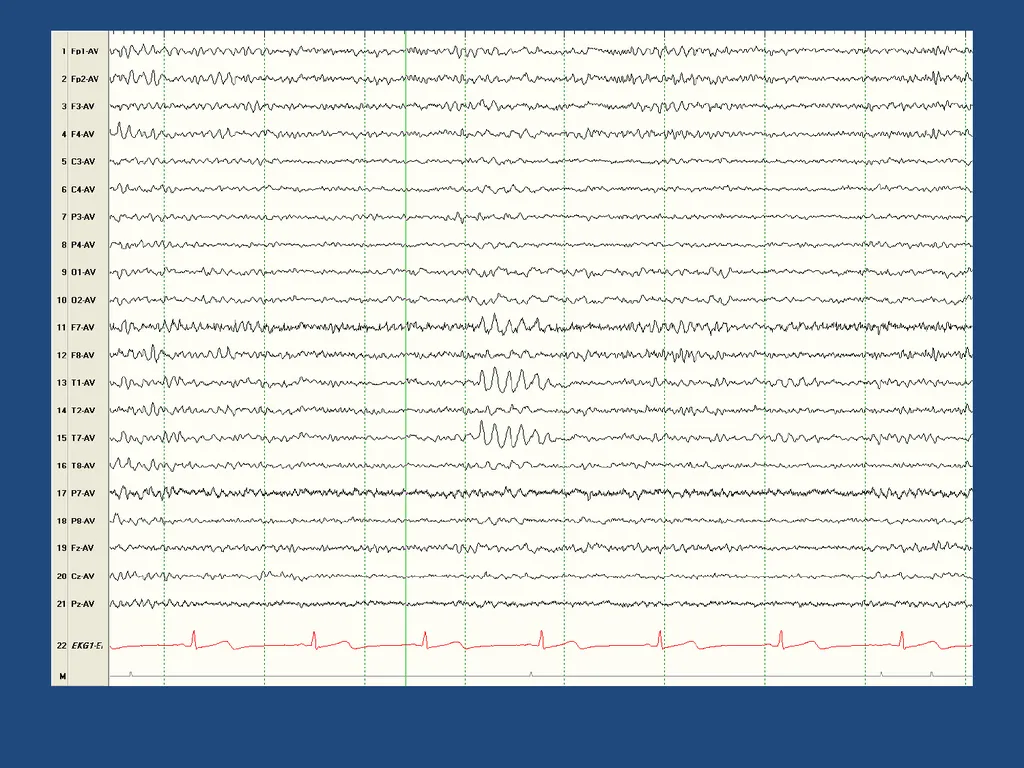Click the first red EKG QRS spike
This screenshot has height=768, width=1024.
pos(194,639)
